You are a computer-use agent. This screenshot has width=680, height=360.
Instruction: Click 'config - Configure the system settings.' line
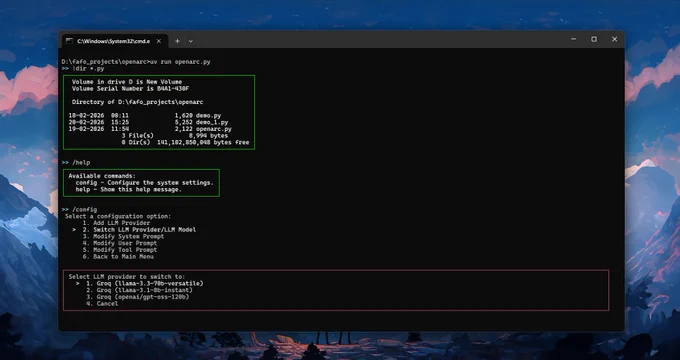pyautogui.click(x=144, y=183)
